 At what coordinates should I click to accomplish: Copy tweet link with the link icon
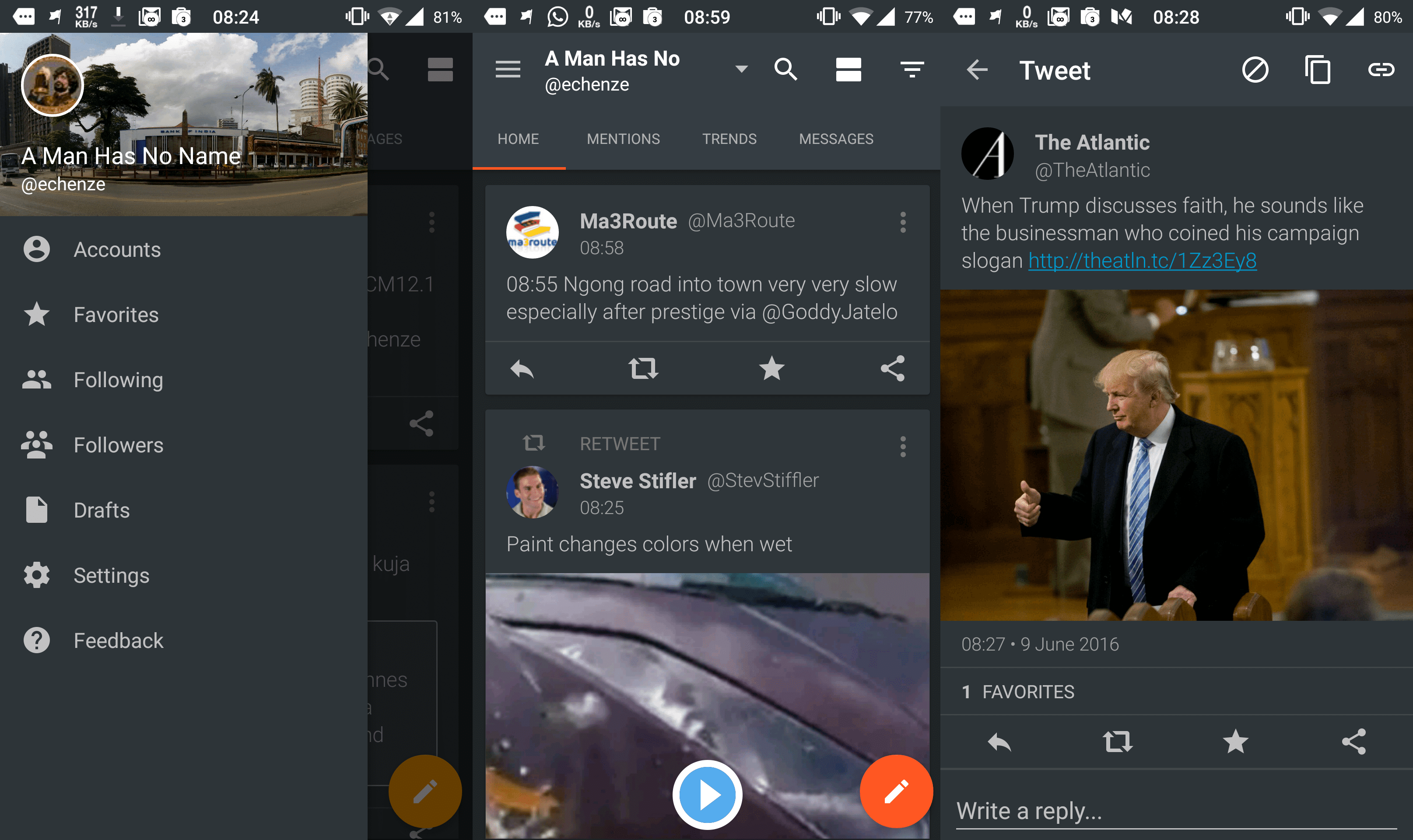click(1381, 70)
